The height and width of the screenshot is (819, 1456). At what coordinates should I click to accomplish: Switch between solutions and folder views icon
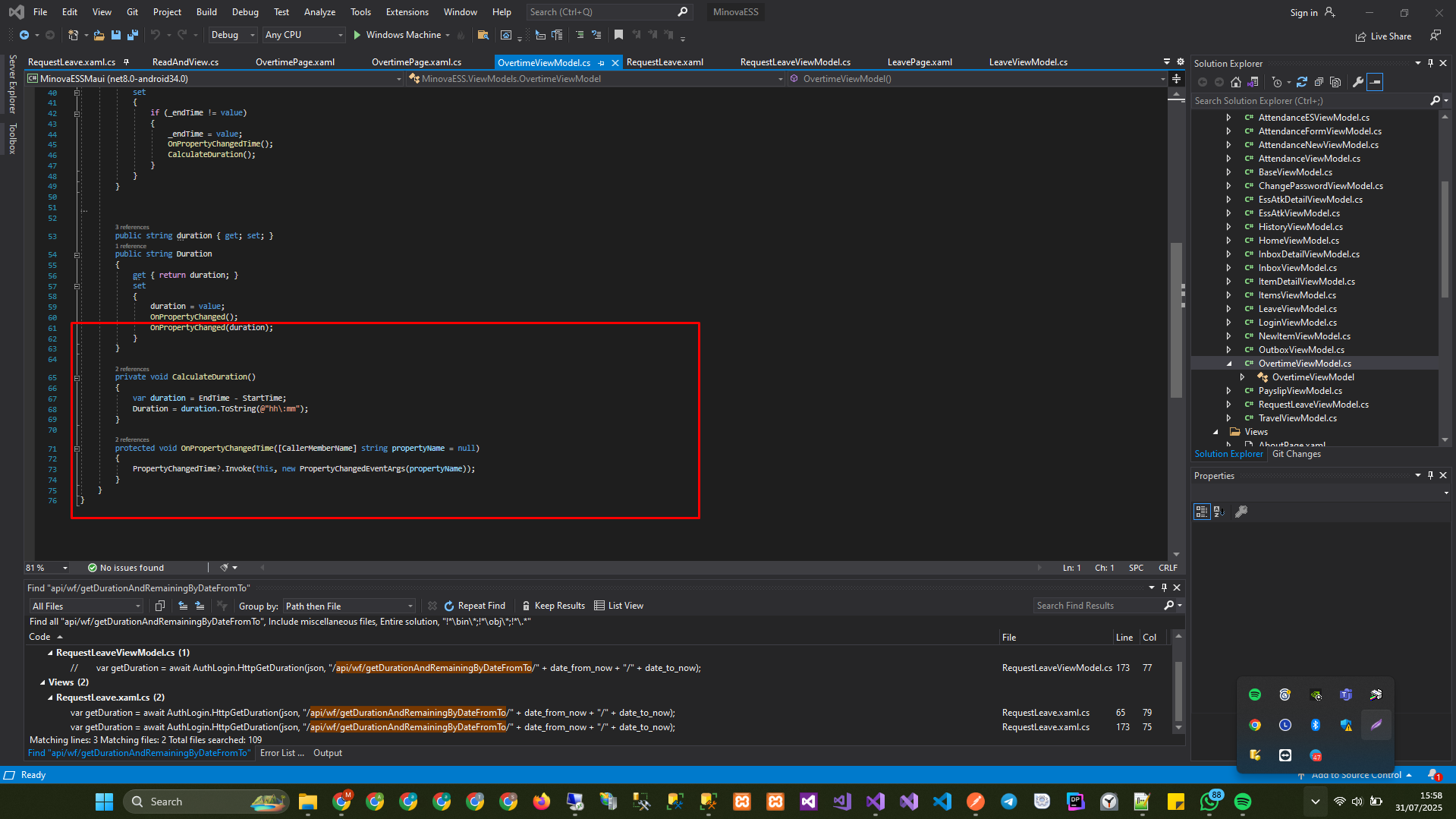(1253, 82)
